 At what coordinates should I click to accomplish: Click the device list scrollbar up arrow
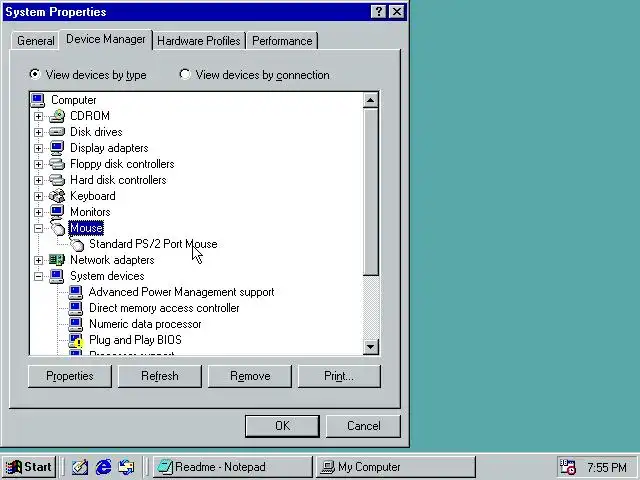pos(371,100)
